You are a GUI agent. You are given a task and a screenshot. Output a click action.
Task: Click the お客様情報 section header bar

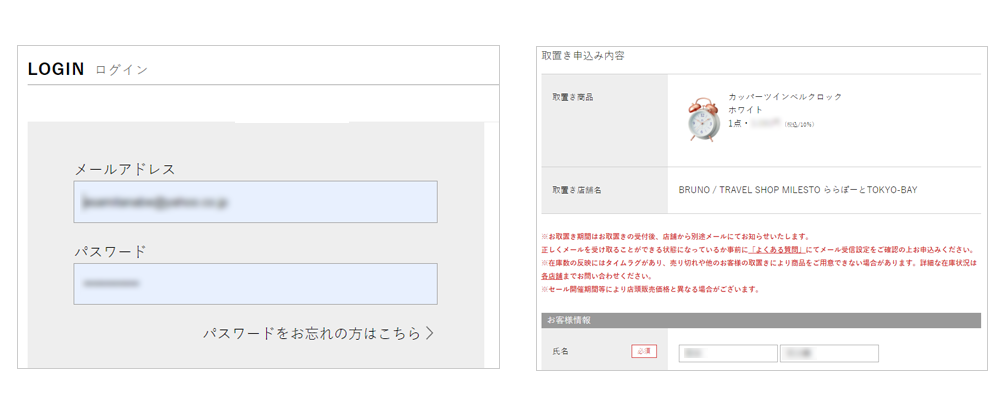760,320
